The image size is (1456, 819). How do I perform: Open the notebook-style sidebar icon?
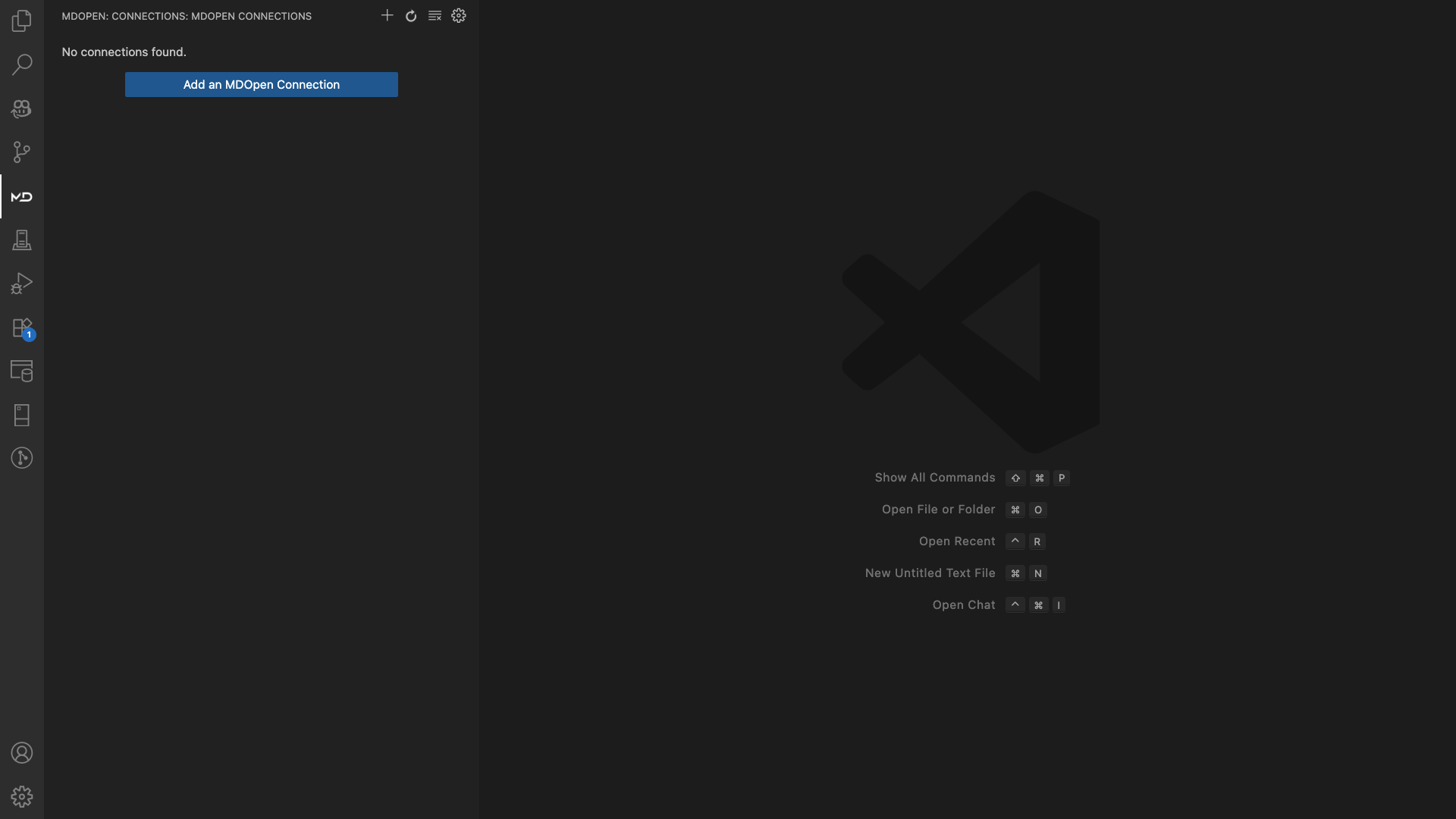[x=21, y=415]
